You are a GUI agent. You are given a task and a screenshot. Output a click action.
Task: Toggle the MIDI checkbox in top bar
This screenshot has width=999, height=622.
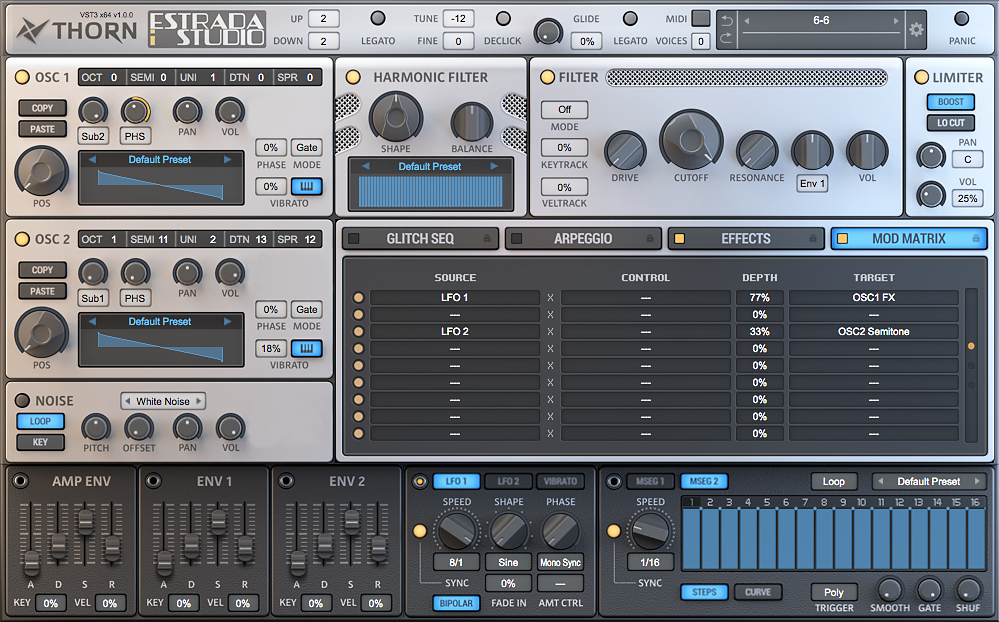701,18
